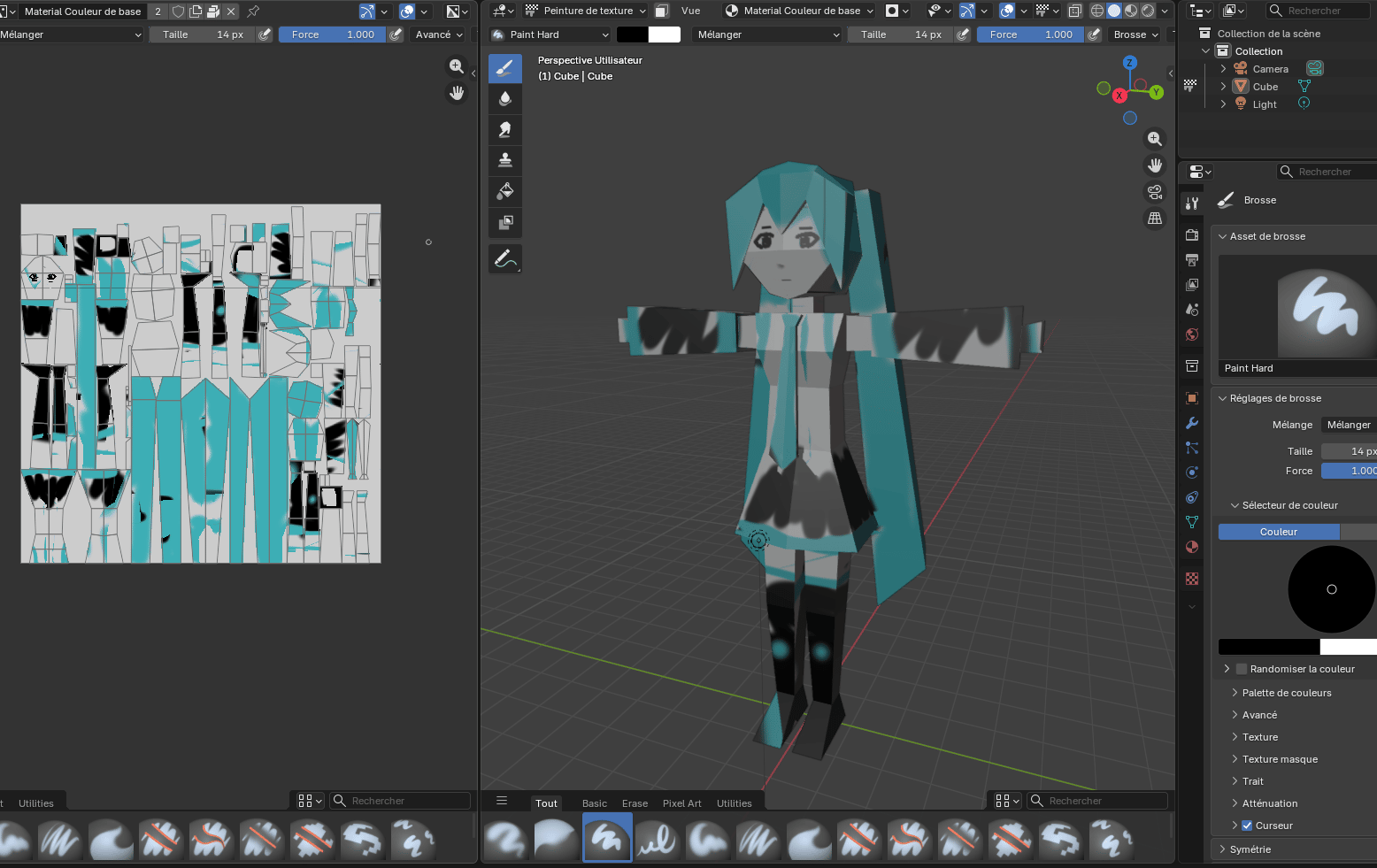The image size is (1377, 868).
Task: Select the Tout tab in brush shelf
Action: [x=546, y=803]
